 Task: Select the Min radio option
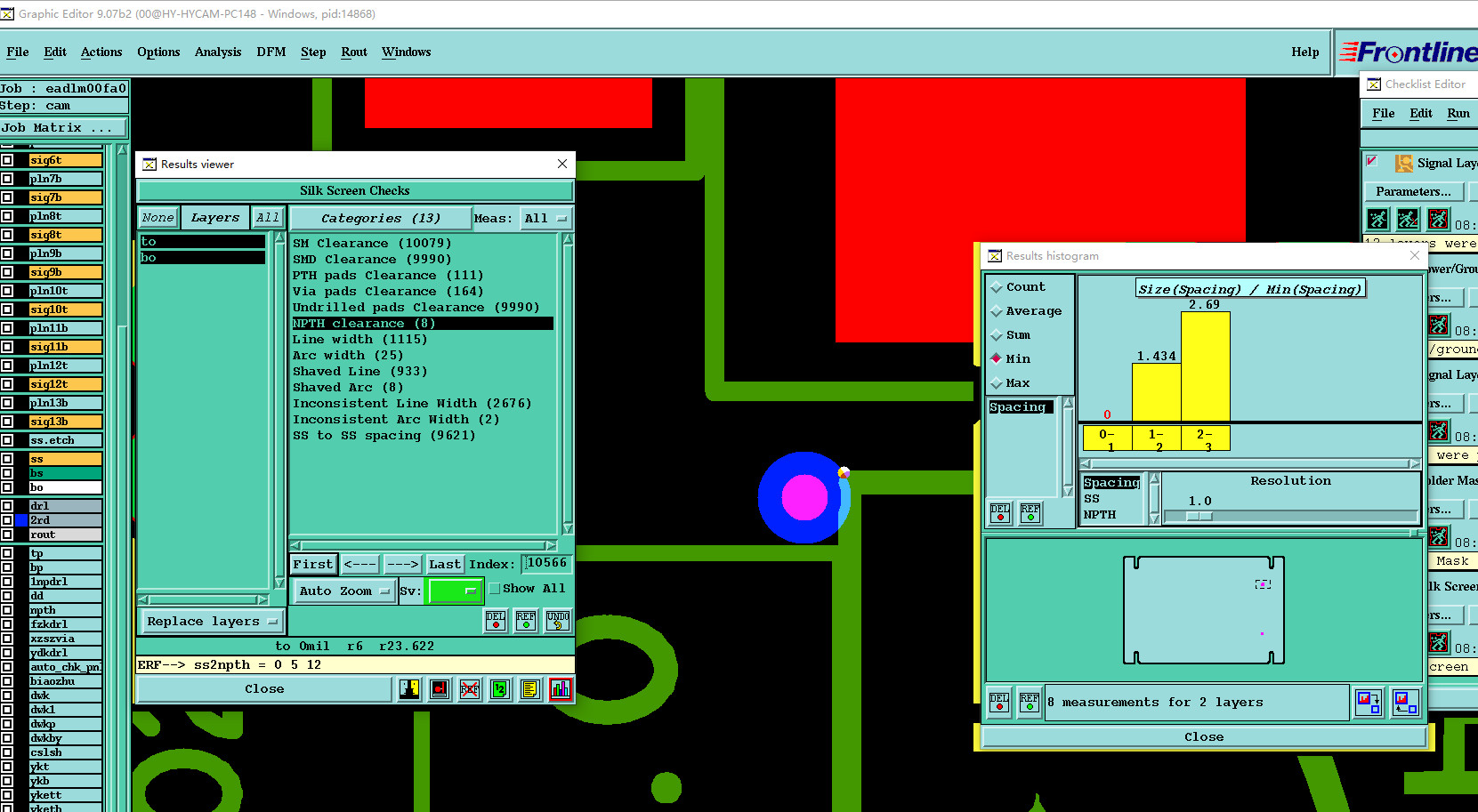[997, 359]
